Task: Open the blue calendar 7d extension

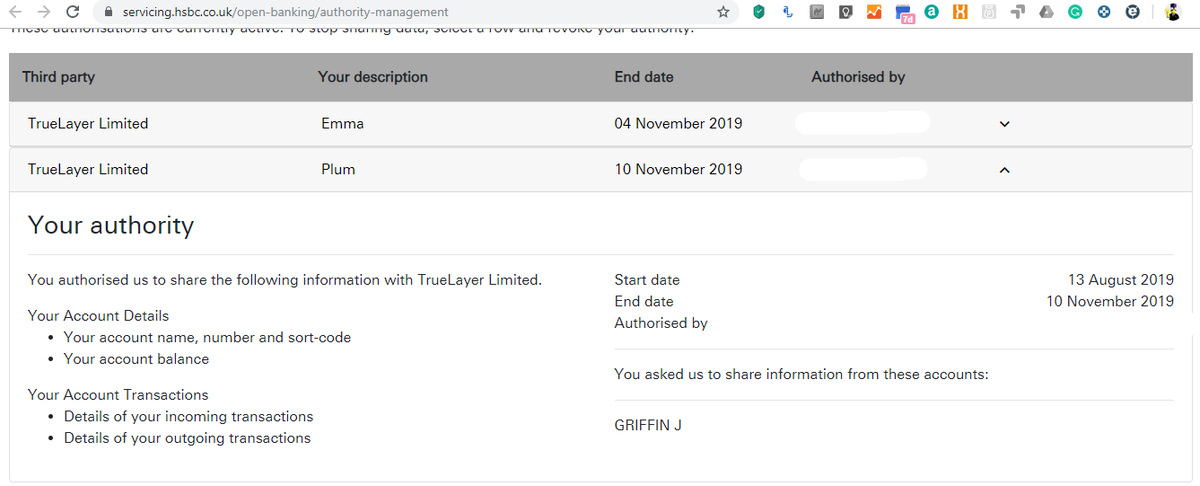Action: click(x=904, y=13)
